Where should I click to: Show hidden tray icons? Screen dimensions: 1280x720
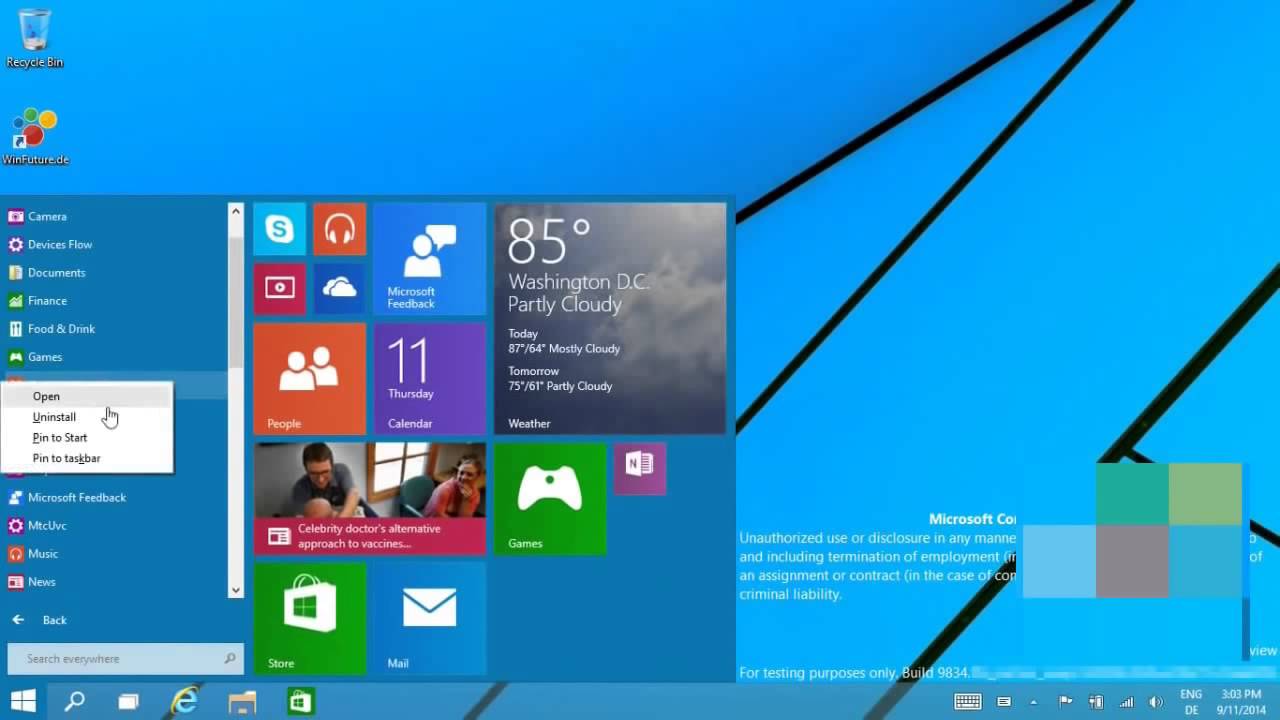pyautogui.click(x=1034, y=702)
